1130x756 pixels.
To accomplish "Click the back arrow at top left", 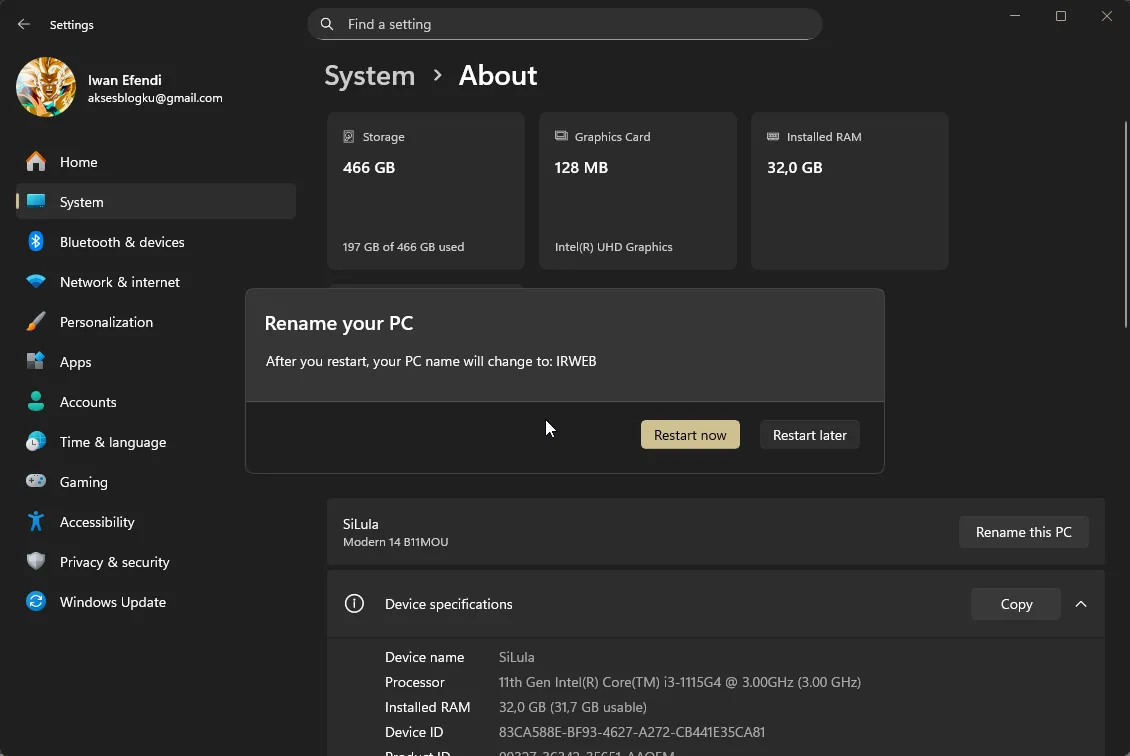I will pyautogui.click(x=23, y=24).
